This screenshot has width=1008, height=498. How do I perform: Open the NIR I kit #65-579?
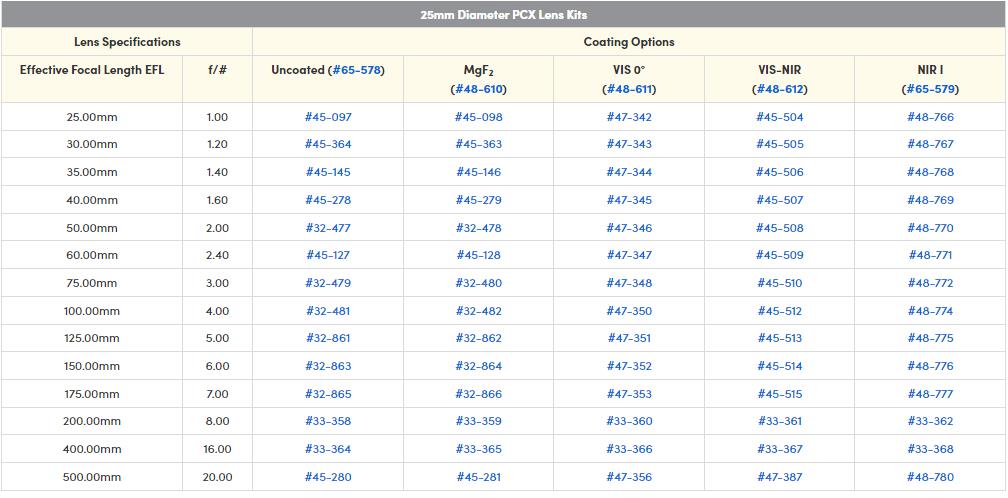pyautogui.click(x=930, y=89)
